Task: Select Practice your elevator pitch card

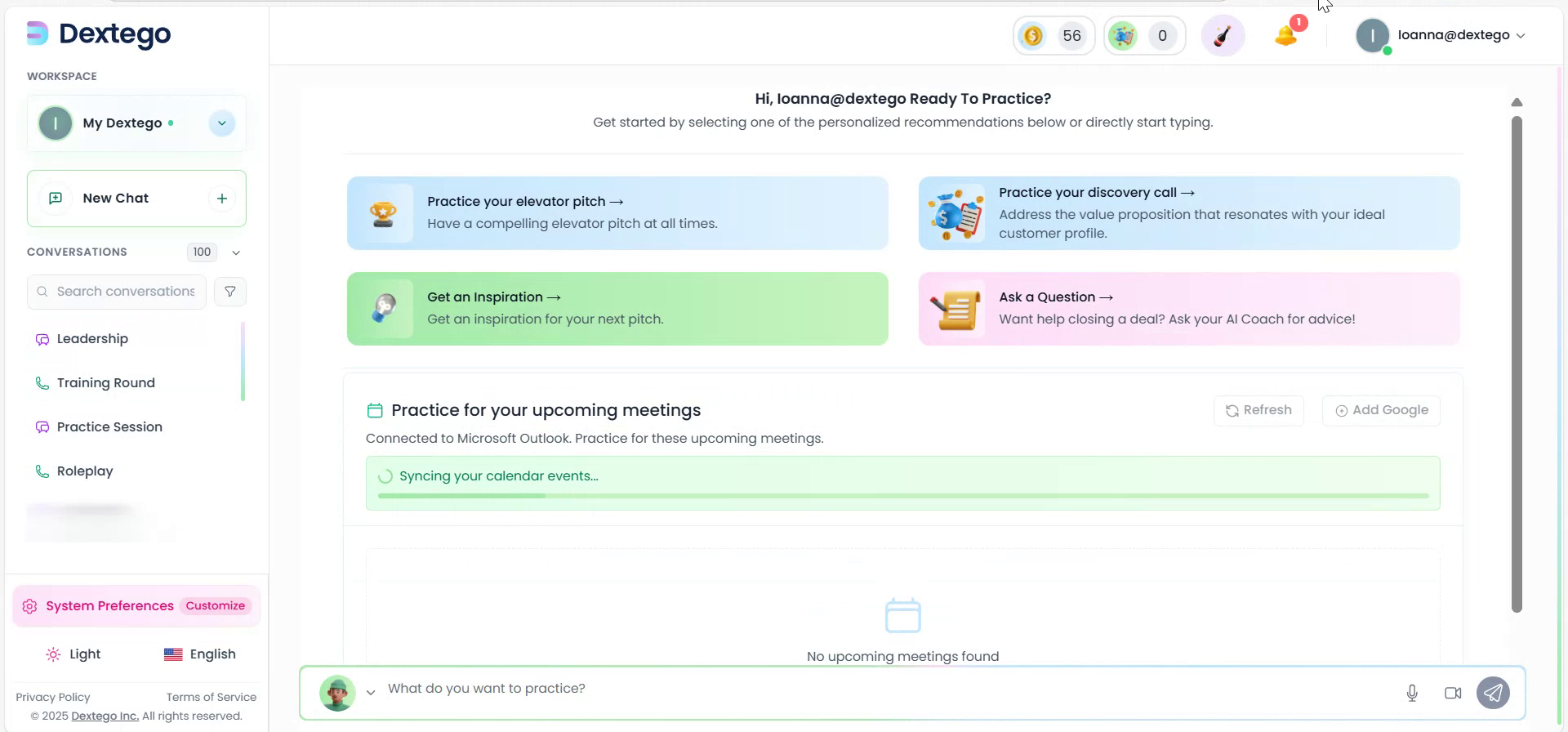Action: [617, 213]
